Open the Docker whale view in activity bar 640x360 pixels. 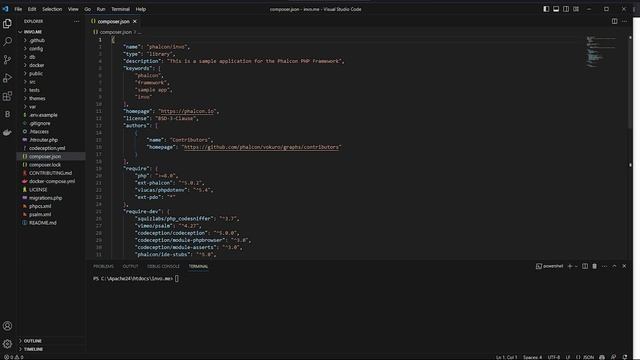7,132
